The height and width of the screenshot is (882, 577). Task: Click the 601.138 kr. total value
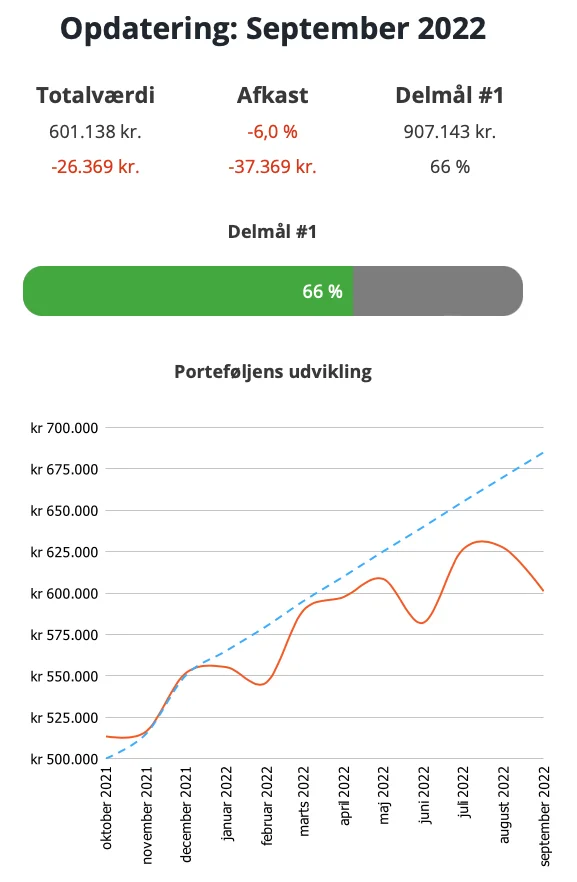click(95, 131)
